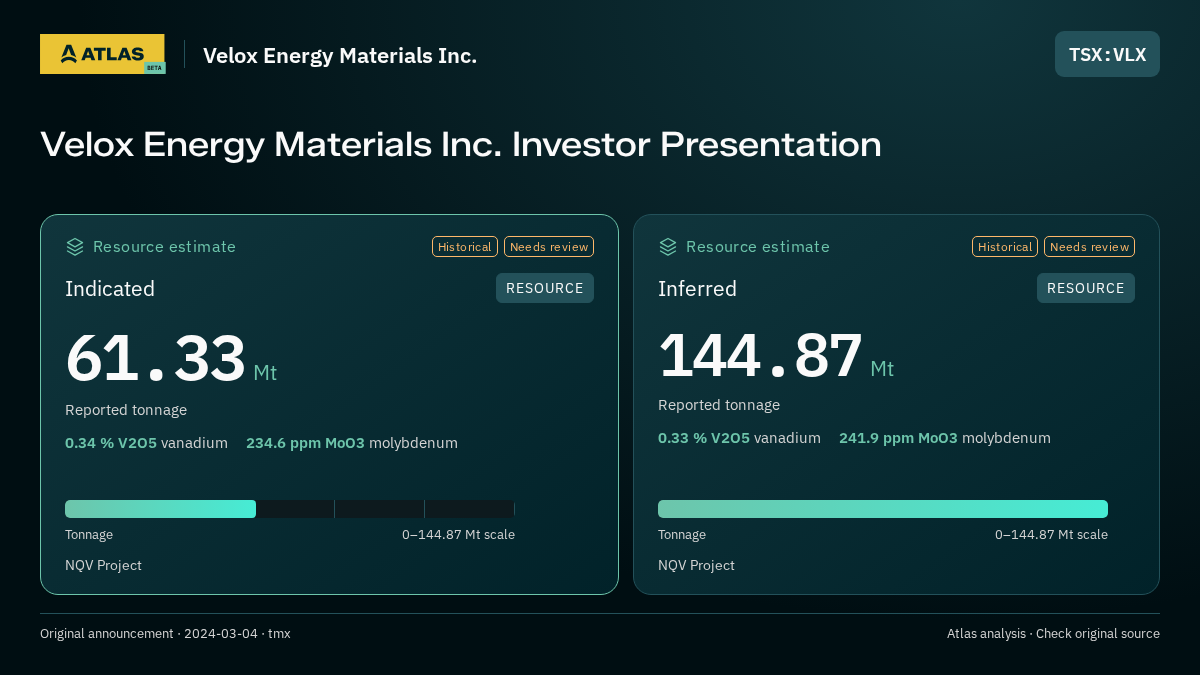Click the scale label on Indicated card
The width and height of the screenshot is (1200, 675).
458,535
